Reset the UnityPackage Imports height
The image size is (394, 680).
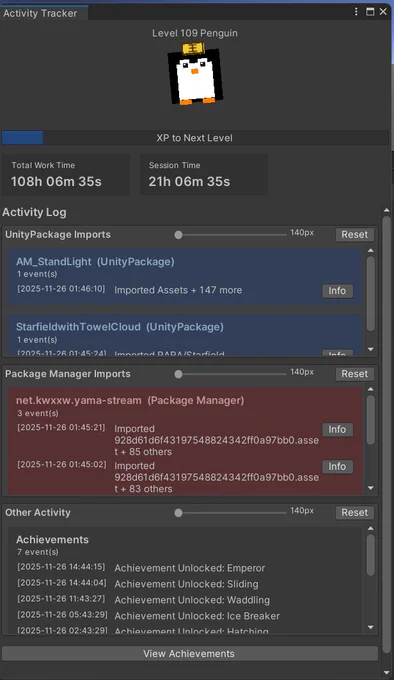355,235
